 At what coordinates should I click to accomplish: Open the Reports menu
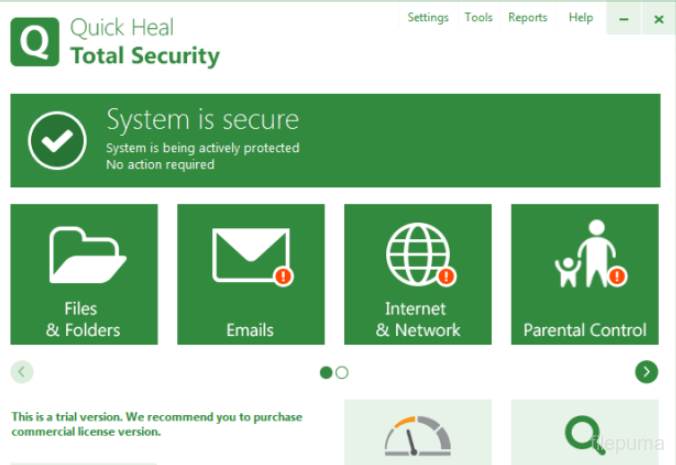point(527,18)
